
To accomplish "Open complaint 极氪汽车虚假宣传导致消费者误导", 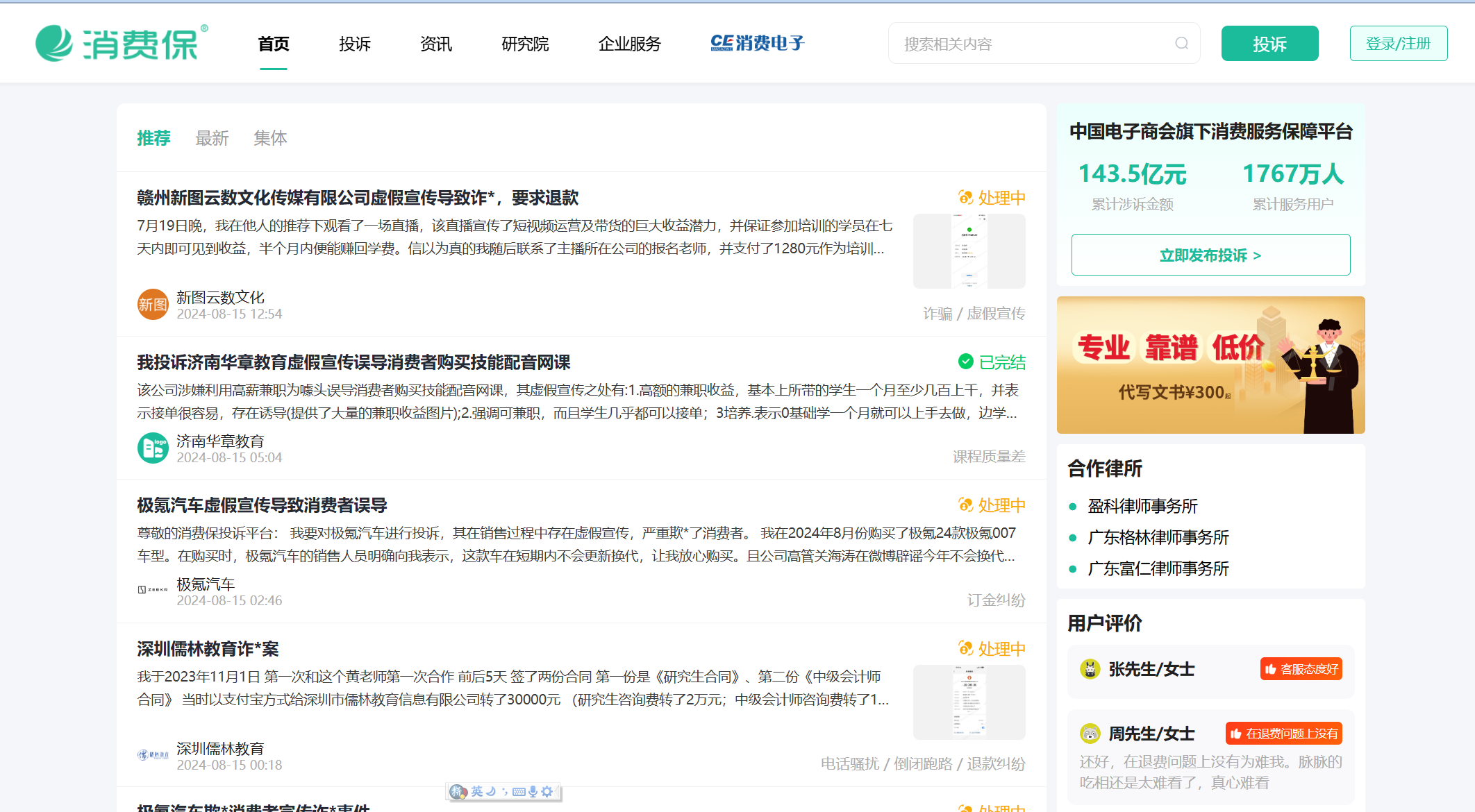I will 262,505.
